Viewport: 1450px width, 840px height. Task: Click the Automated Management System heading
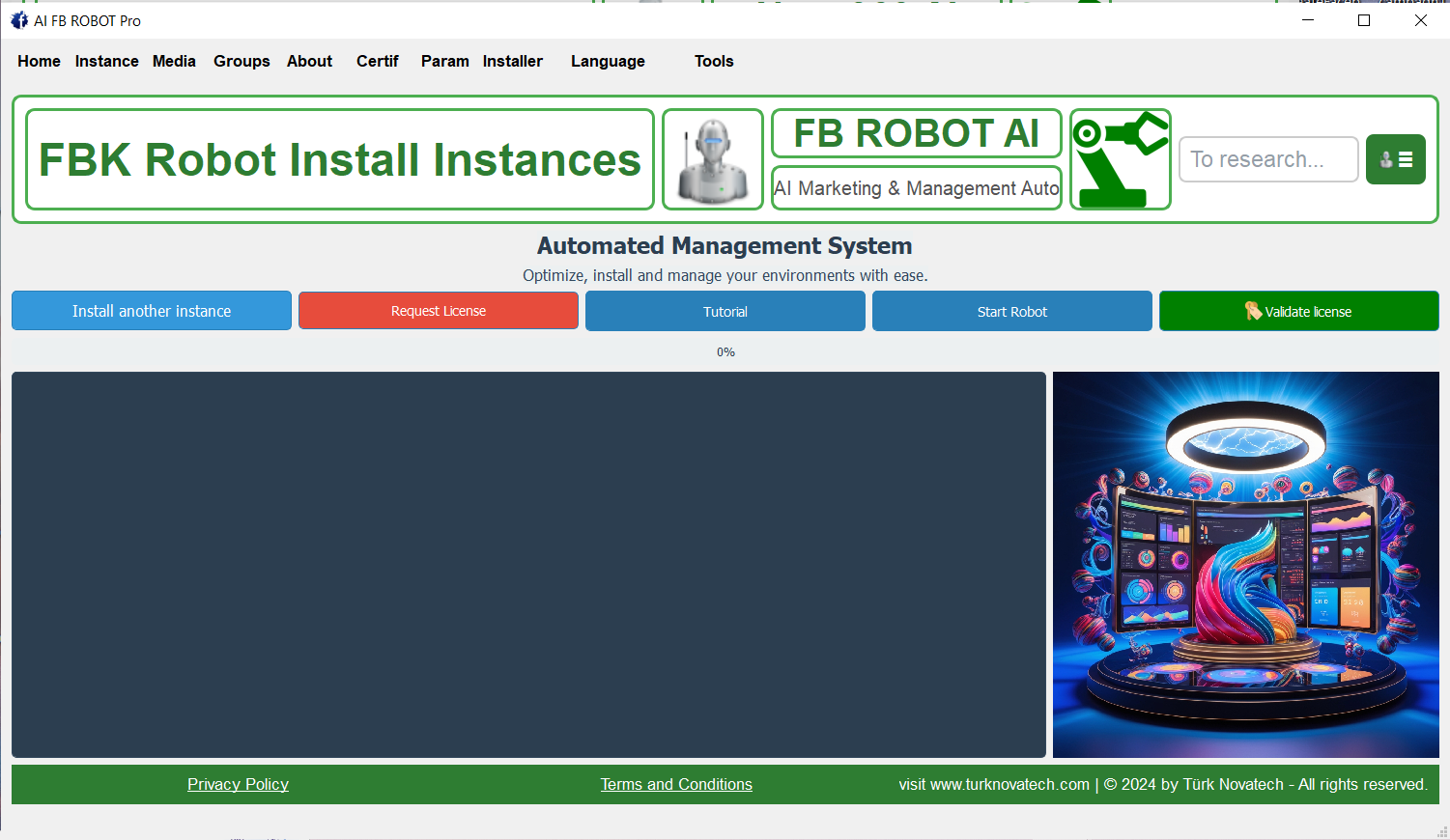point(725,246)
